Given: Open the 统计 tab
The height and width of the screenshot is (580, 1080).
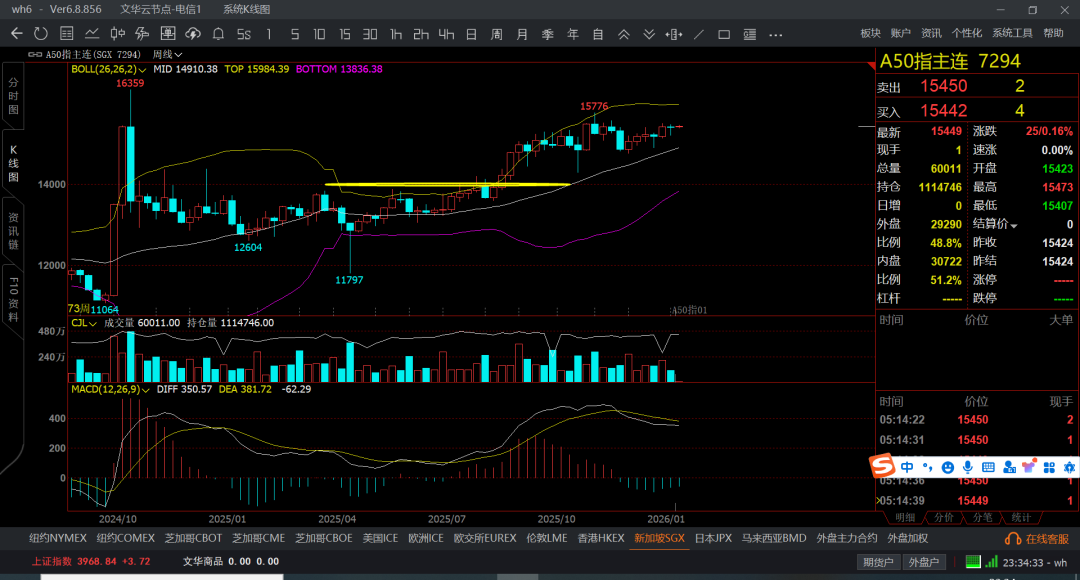Looking at the screenshot, I should [1021, 517].
